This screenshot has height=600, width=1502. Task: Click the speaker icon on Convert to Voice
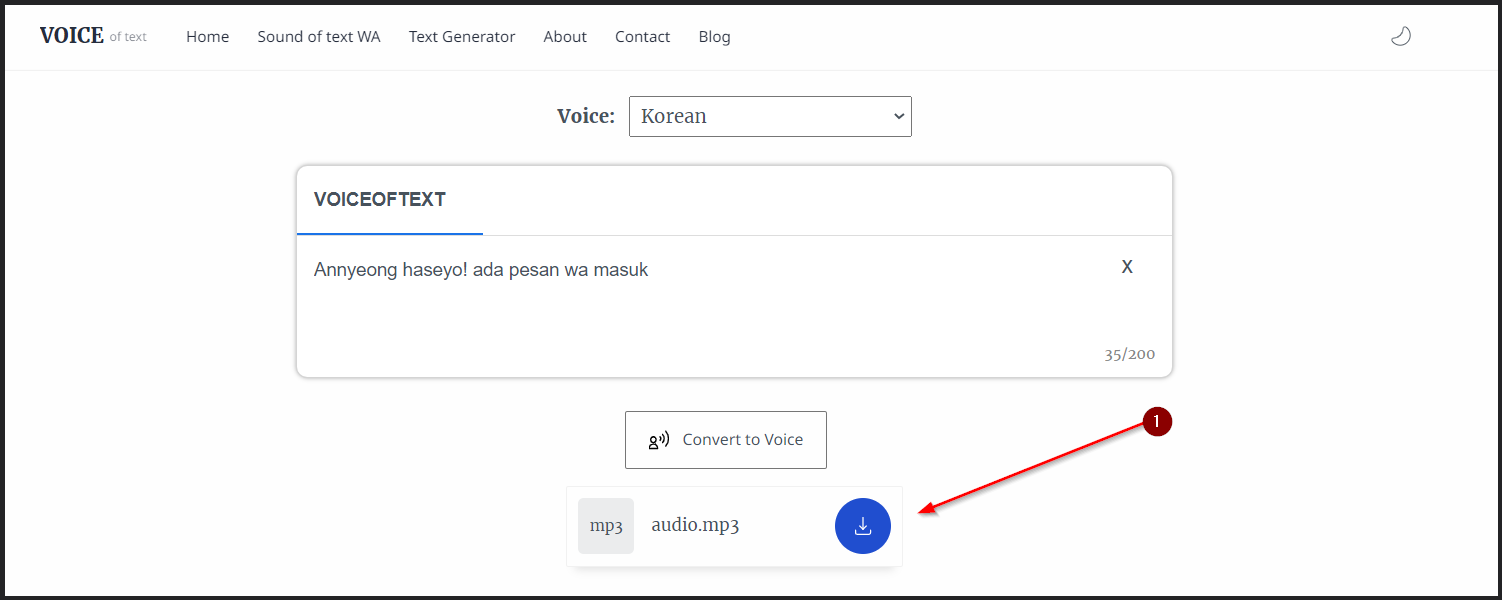658,439
